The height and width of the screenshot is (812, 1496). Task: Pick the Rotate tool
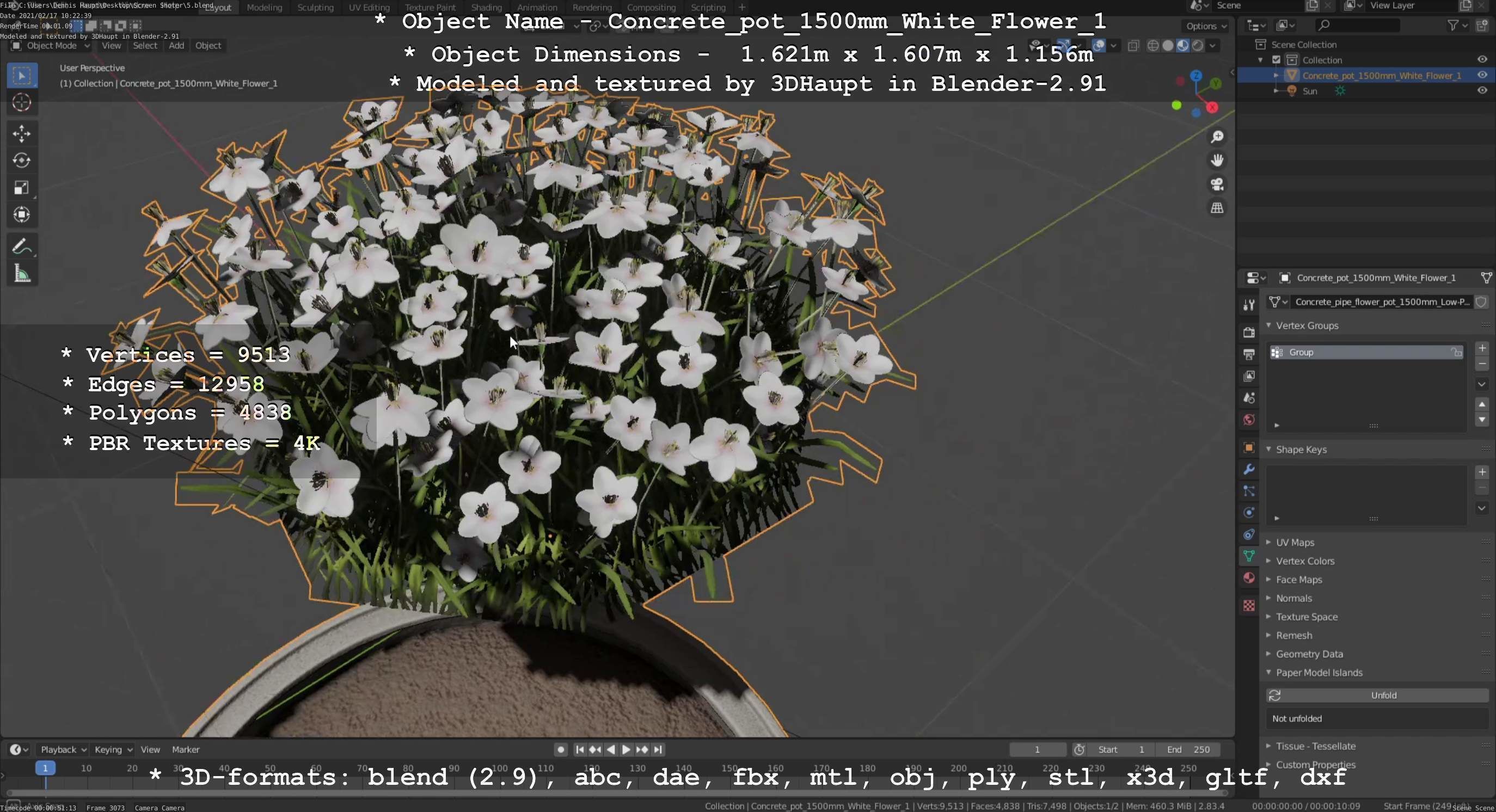pyautogui.click(x=22, y=160)
